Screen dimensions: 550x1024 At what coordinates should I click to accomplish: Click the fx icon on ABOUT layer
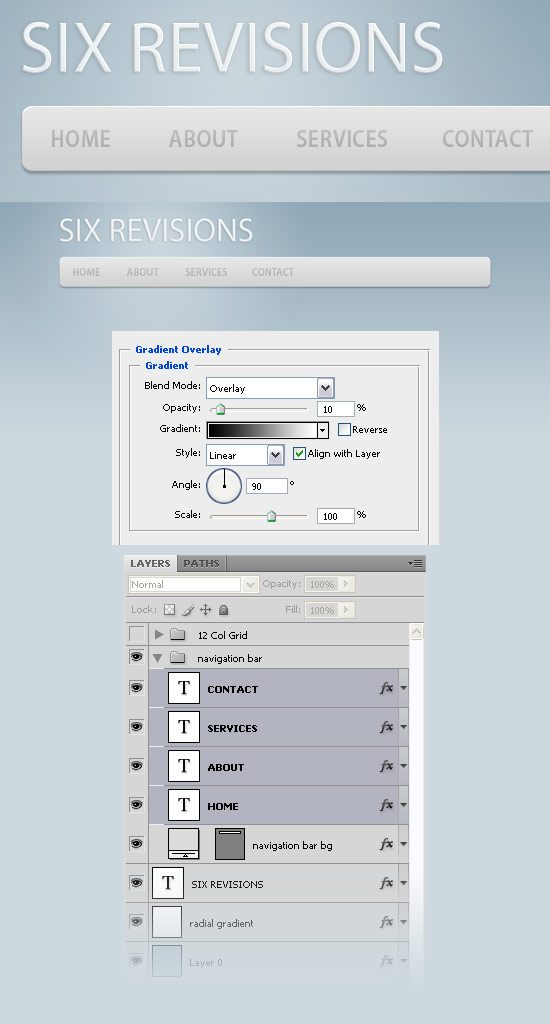pyautogui.click(x=387, y=766)
